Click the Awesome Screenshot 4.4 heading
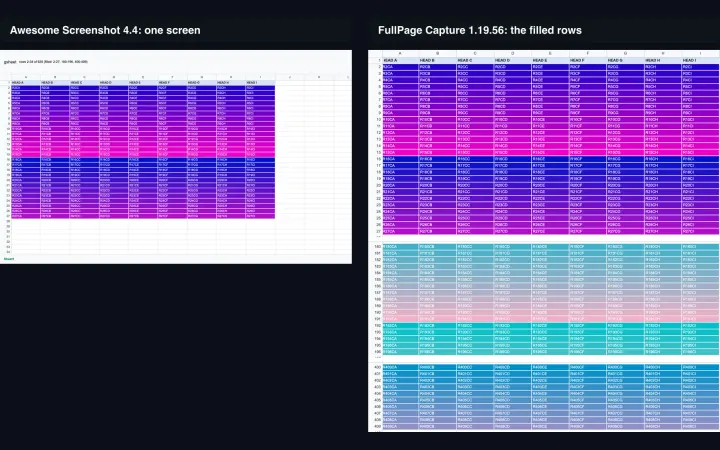Viewport: 720px width, 450px height. [105, 30]
